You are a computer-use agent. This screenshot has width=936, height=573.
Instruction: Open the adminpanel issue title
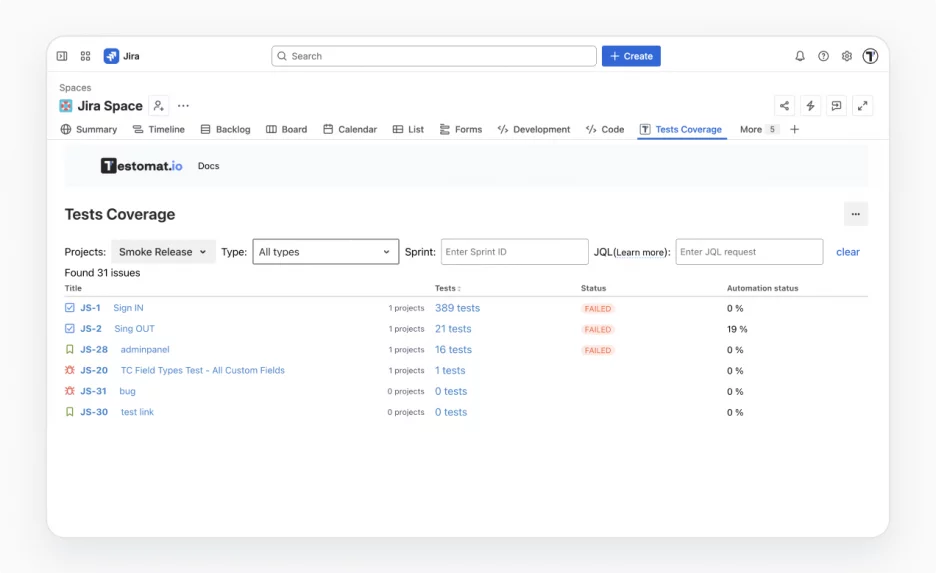click(x=145, y=350)
